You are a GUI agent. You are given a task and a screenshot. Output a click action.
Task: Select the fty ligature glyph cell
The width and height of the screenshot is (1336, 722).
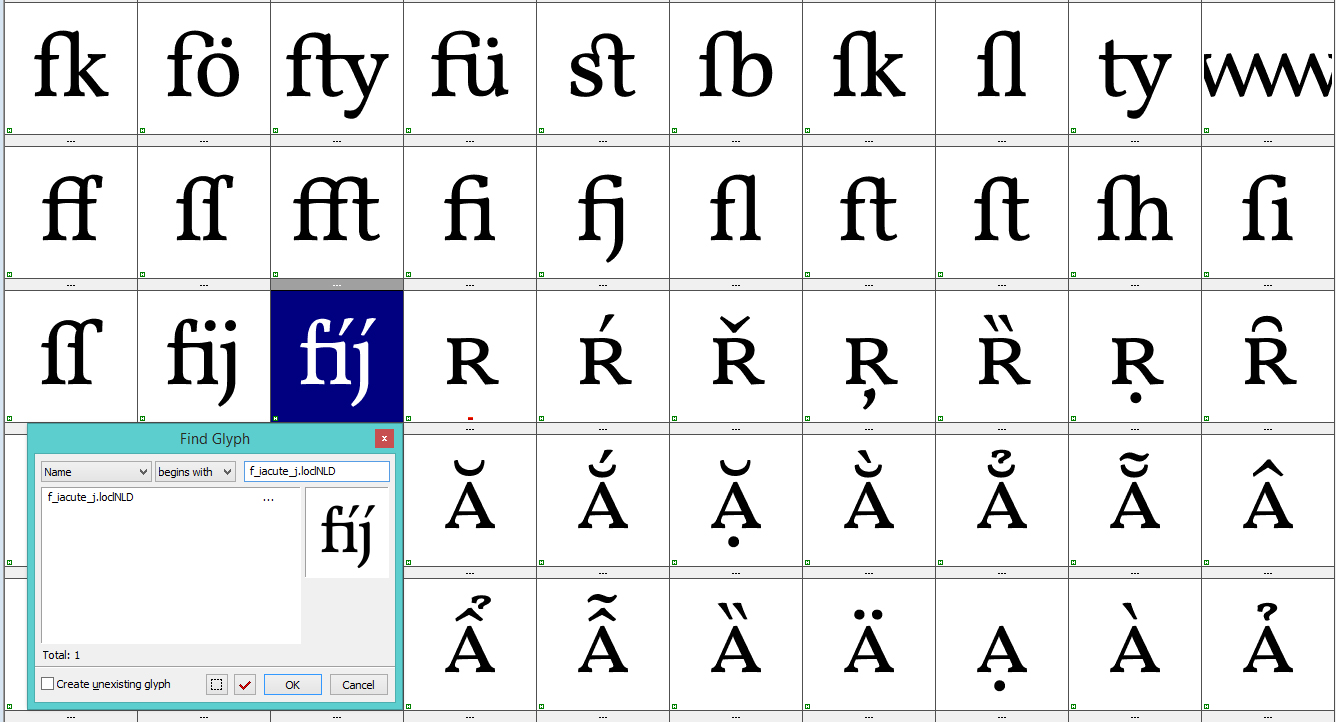click(x=337, y=70)
